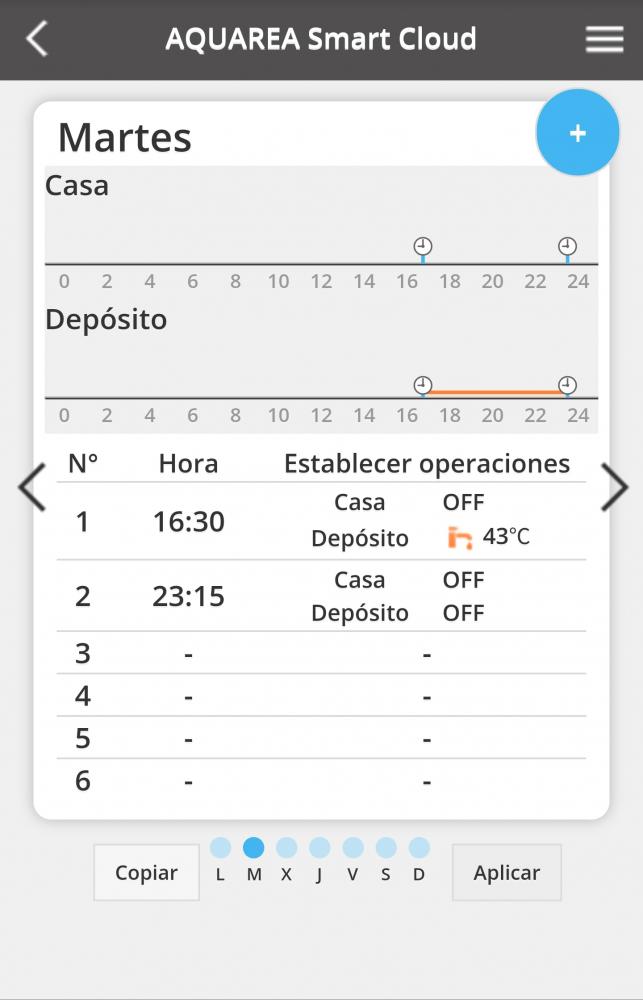
Task: Tap the back arrow in the header
Action: coord(37,39)
